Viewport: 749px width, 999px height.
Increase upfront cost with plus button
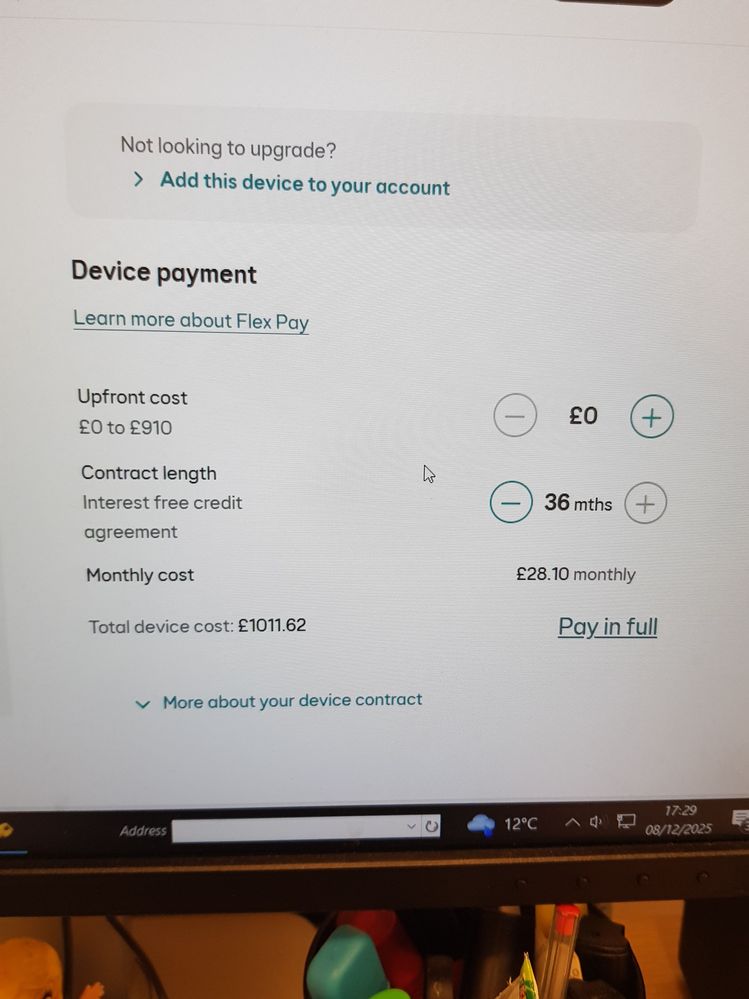pyautogui.click(x=652, y=417)
